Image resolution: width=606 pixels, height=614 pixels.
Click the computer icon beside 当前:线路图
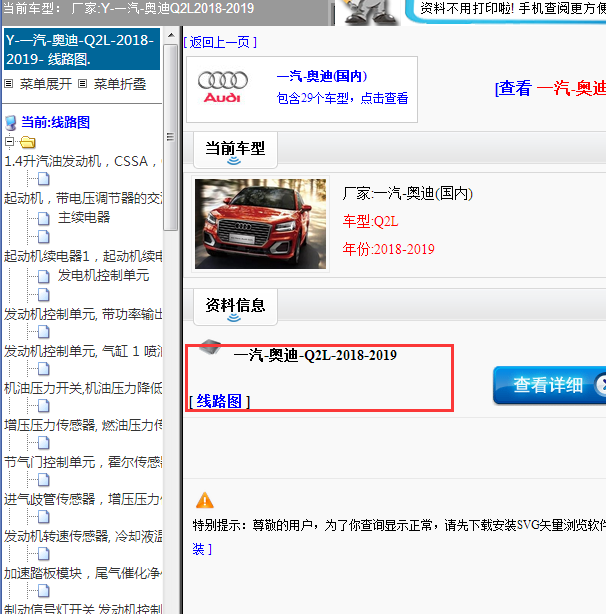pyautogui.click(x=11, y=123)
